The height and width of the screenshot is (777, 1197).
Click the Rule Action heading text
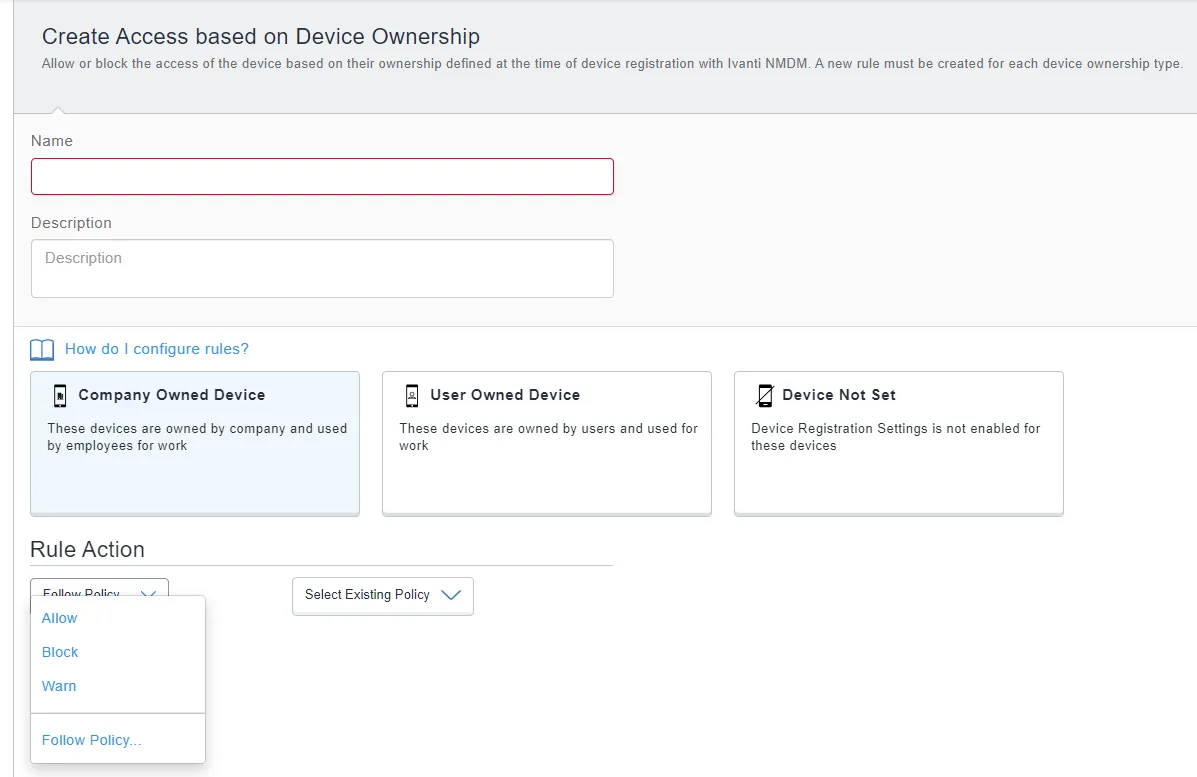click(87, 550)
